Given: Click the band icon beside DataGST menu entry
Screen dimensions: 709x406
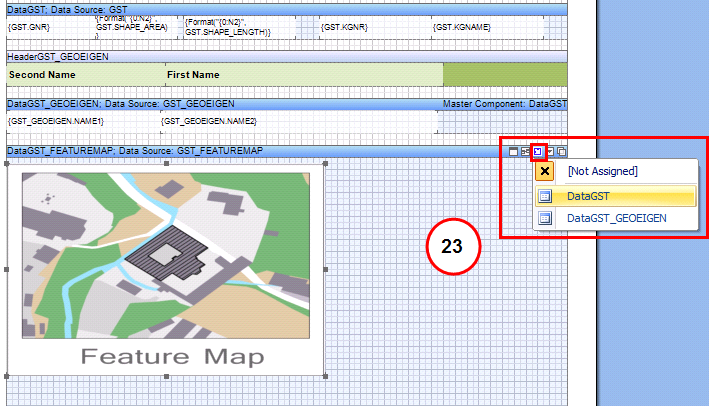Looking at the screenshot, I should 545,196.
